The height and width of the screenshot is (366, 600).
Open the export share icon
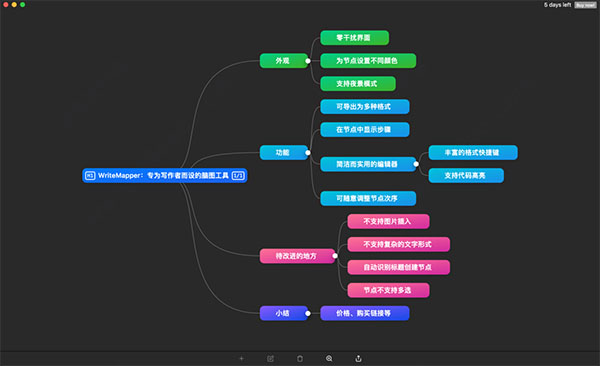pos(358,359)
